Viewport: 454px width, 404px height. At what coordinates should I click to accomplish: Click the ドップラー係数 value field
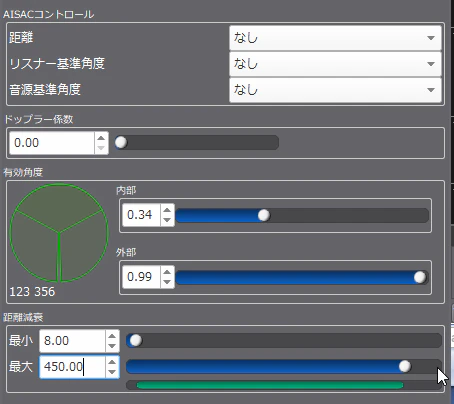[52, 143]
